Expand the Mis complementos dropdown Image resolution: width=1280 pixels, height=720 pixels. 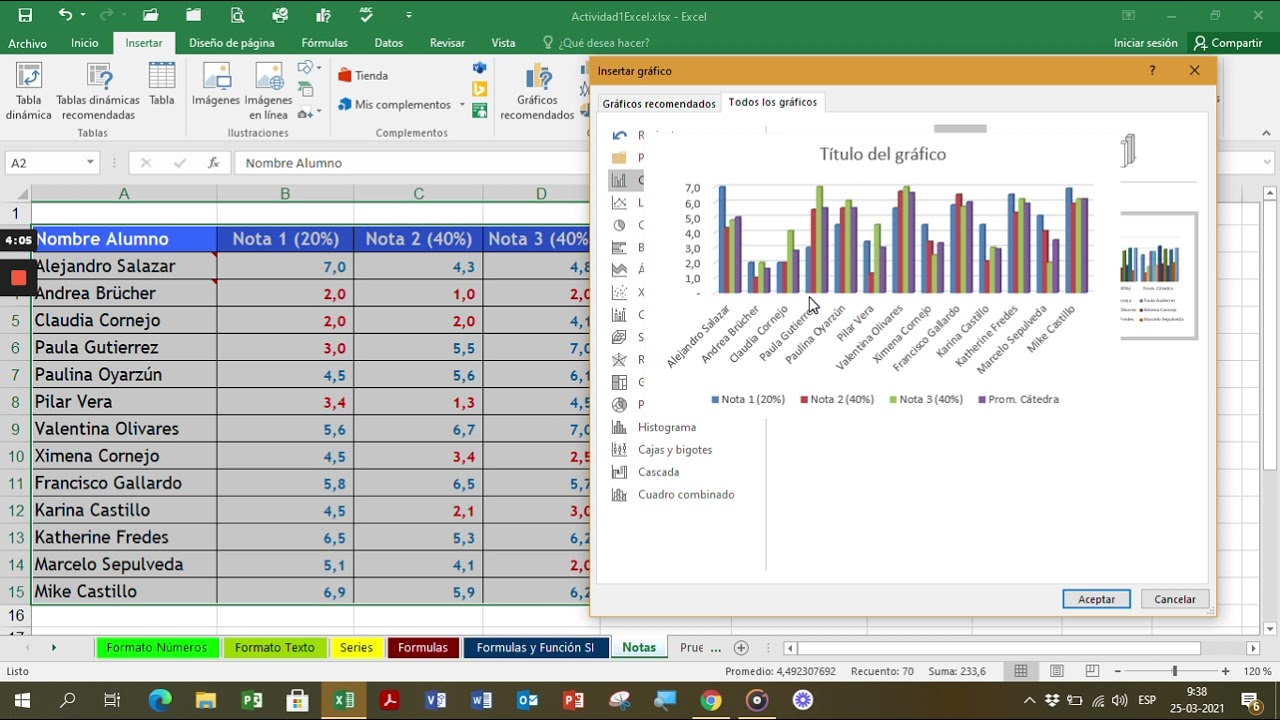462,105
